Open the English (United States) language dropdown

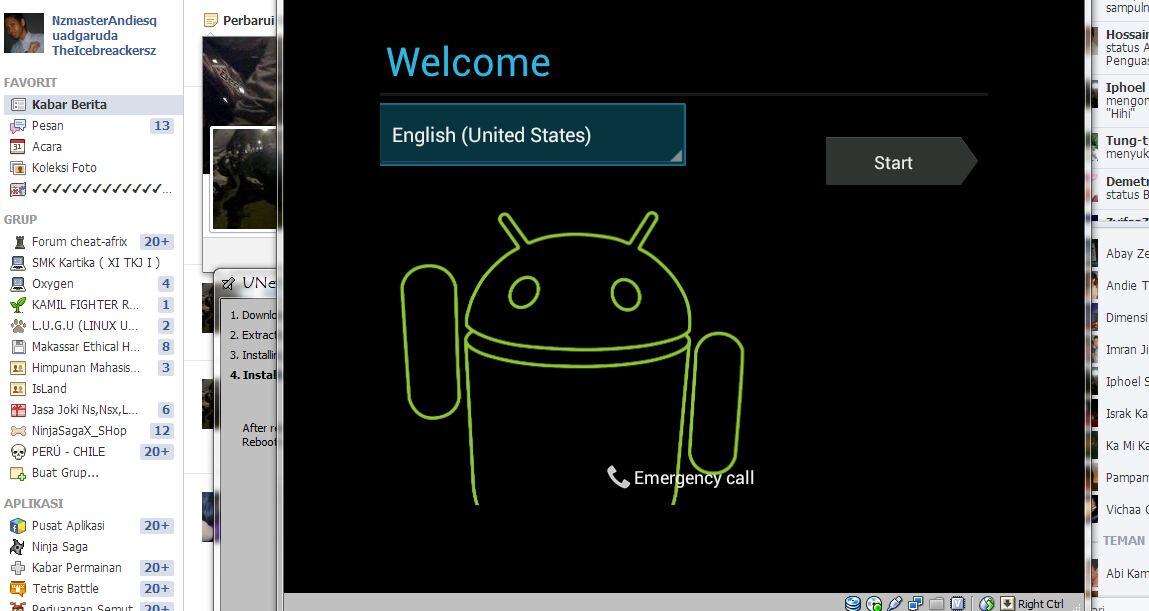click(533, 135)
